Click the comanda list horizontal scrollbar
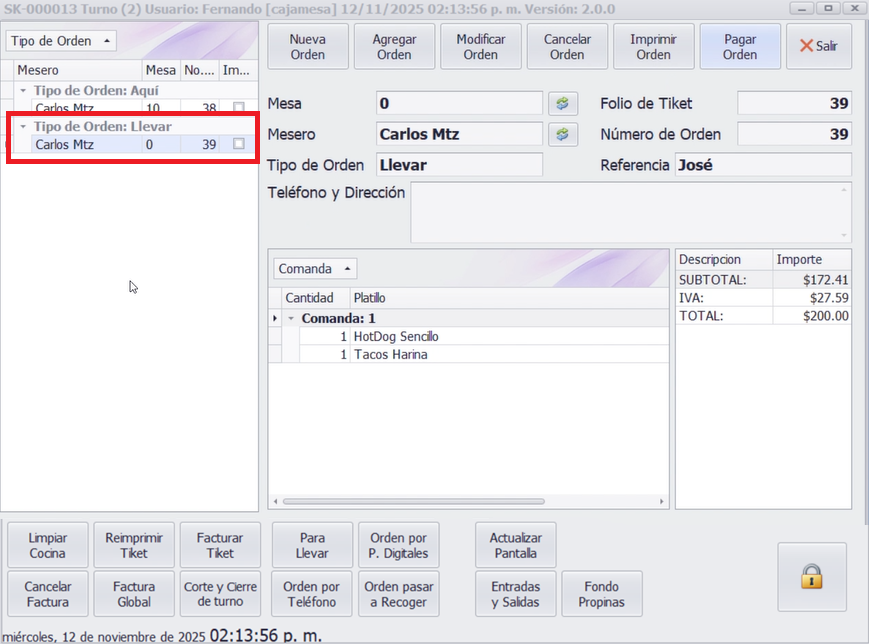869x644 pixels. coord(414,501)
